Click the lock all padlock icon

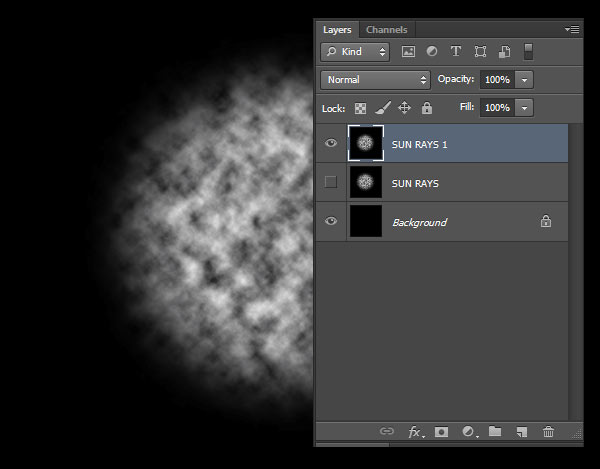[427, 108]
